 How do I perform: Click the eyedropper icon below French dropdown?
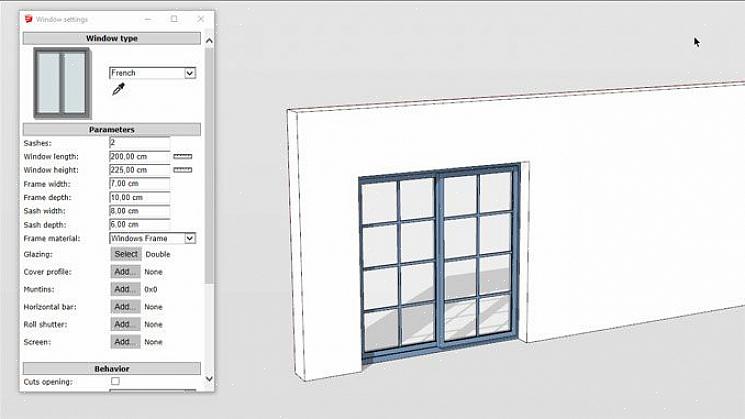click(119, 90)
